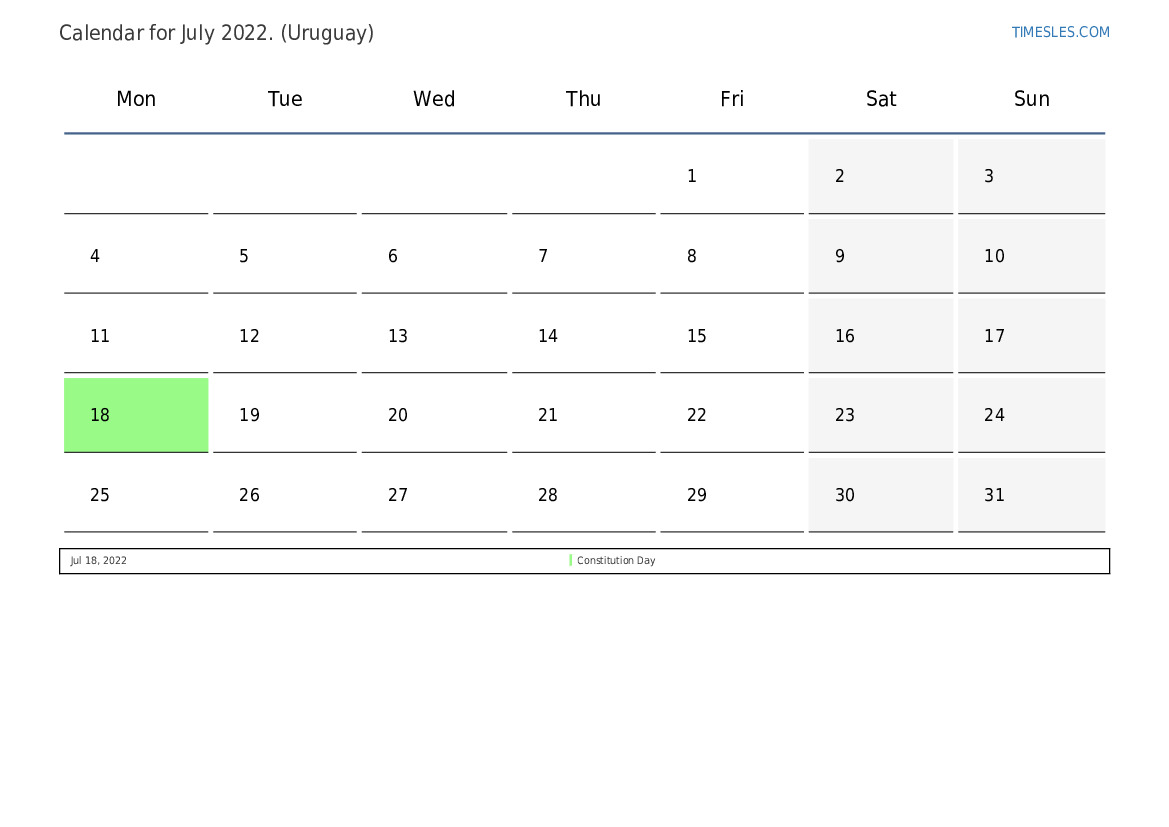
Task: Select the Thu column header
Action: 583,98
